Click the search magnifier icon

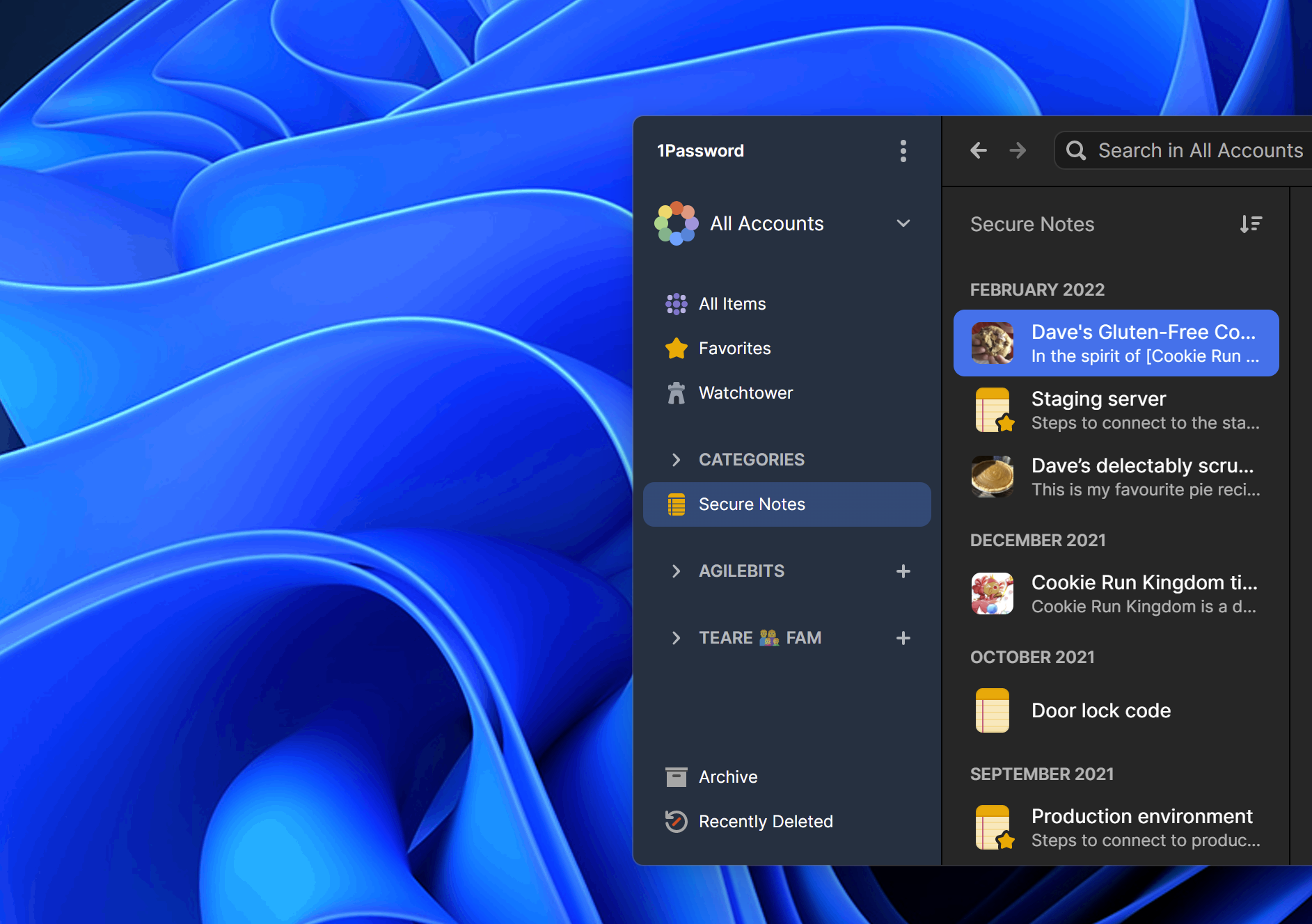[1075, 150]
